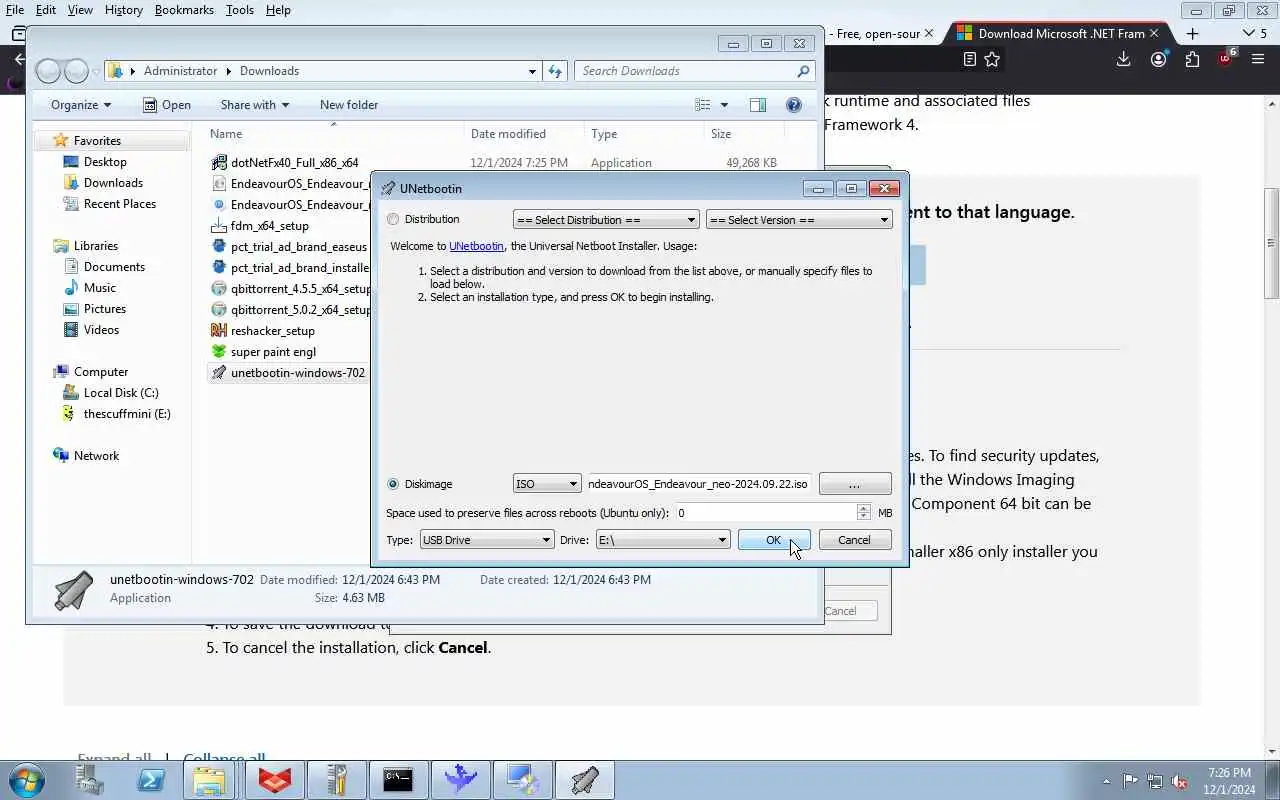Open thescuffmini (E:) drive
The height and width of the screenshot is (800, 1280).
127,414
